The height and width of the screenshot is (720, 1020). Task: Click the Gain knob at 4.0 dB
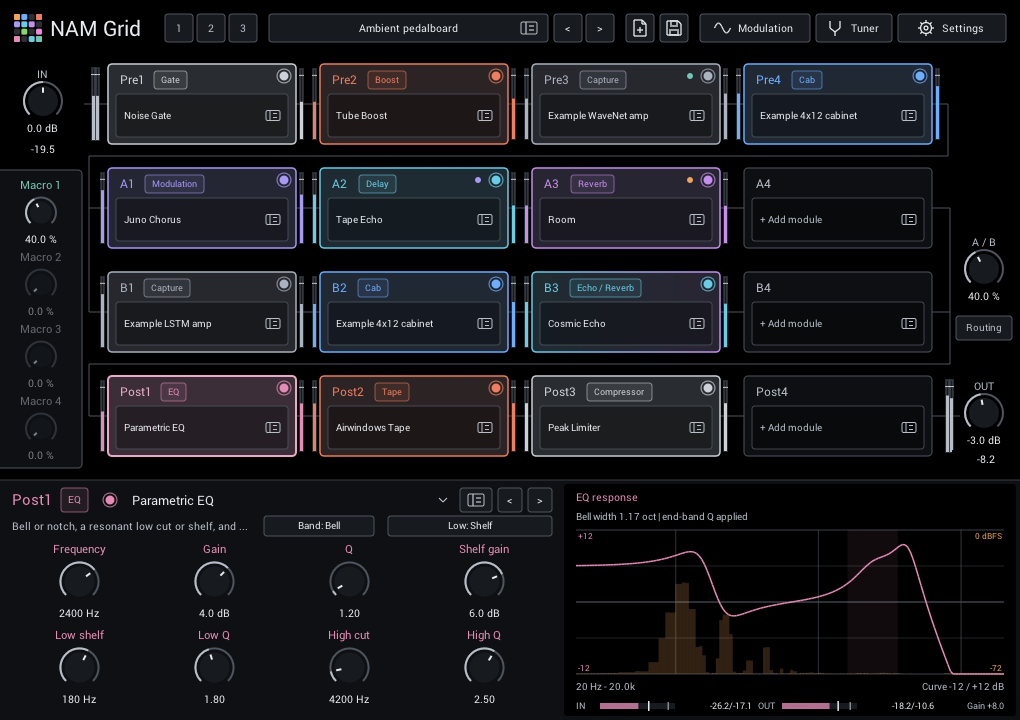(x=214, y=581)
